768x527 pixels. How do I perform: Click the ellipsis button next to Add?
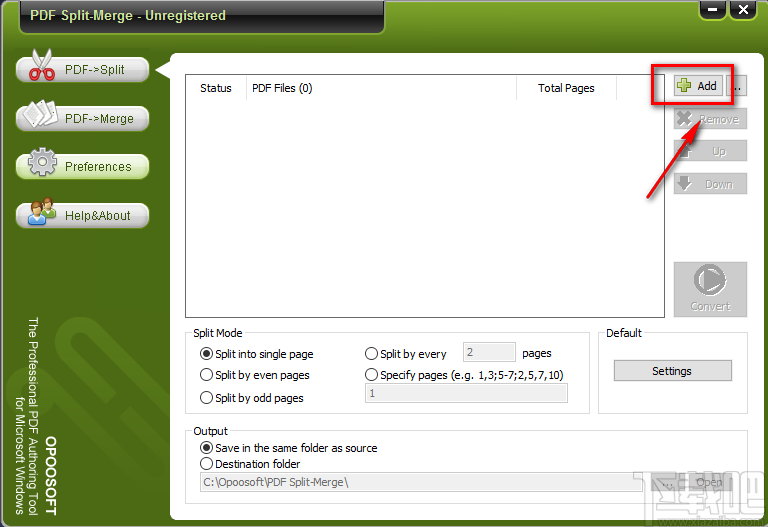(x=737, y=86)
